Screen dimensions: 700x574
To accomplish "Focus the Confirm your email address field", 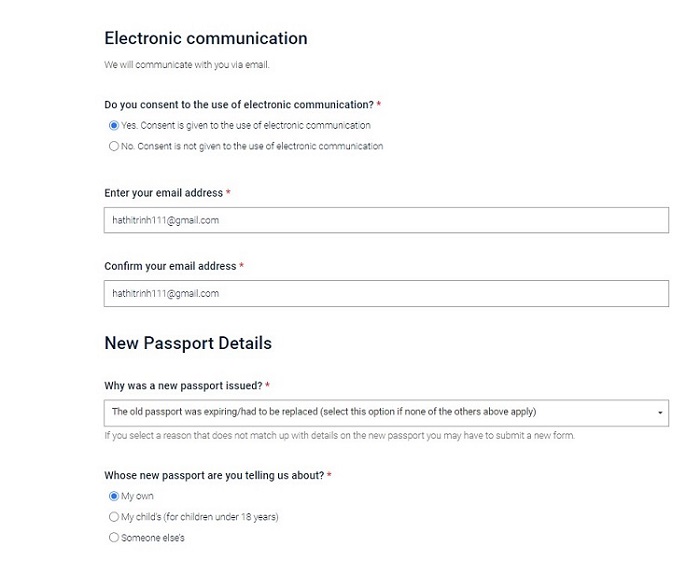I will coord(386,294).
